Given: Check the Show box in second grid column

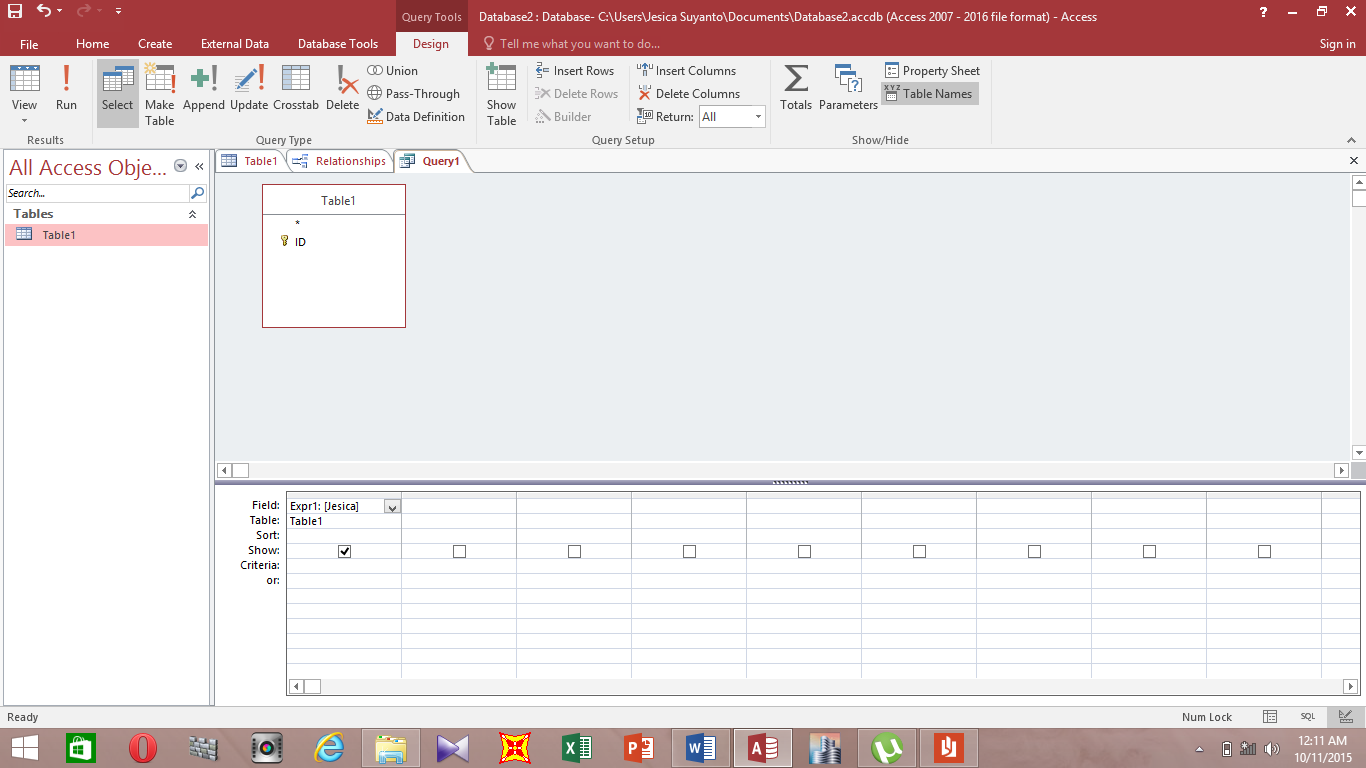Looking at the screenshot, I should tap(459, 551).
